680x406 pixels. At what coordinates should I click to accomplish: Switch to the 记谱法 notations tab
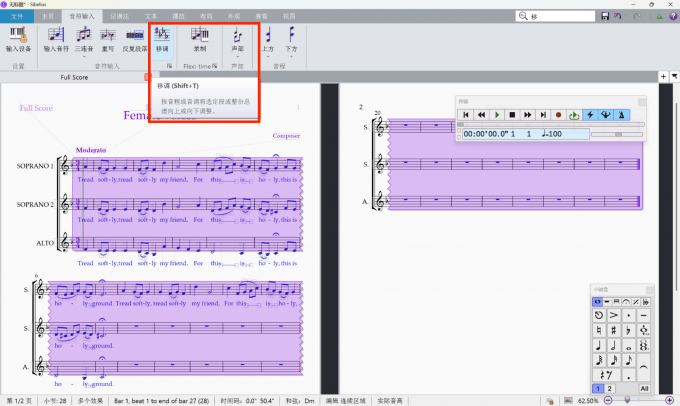[119, 16]
